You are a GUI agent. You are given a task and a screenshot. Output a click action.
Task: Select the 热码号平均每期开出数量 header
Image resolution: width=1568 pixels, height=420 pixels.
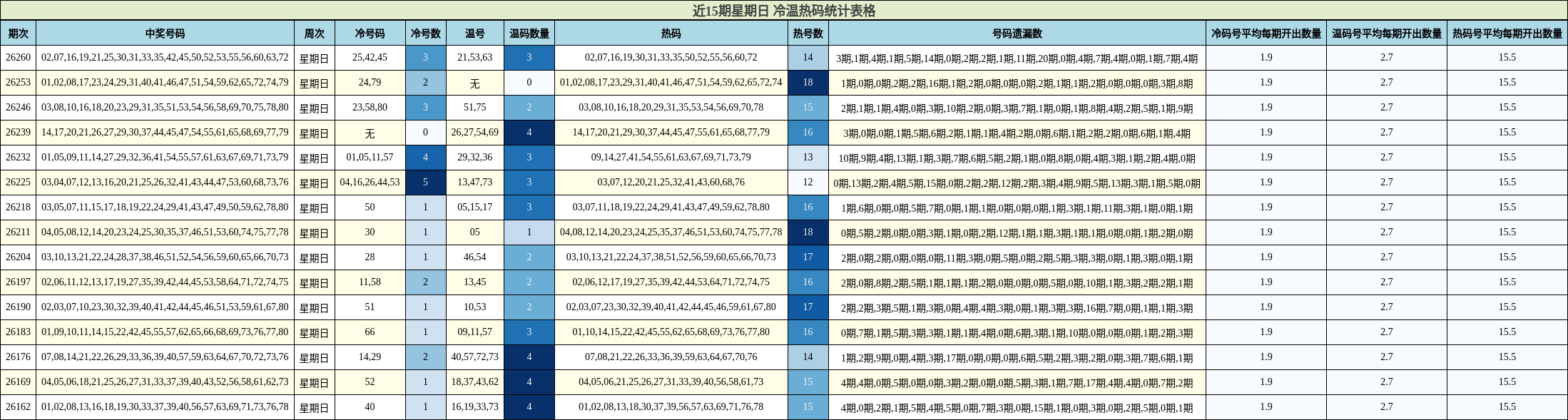(x=1507, y=34)
